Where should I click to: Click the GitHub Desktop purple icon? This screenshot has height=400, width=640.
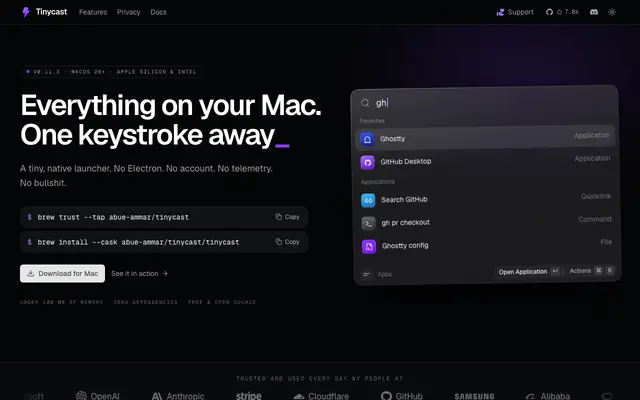[367, 162]
